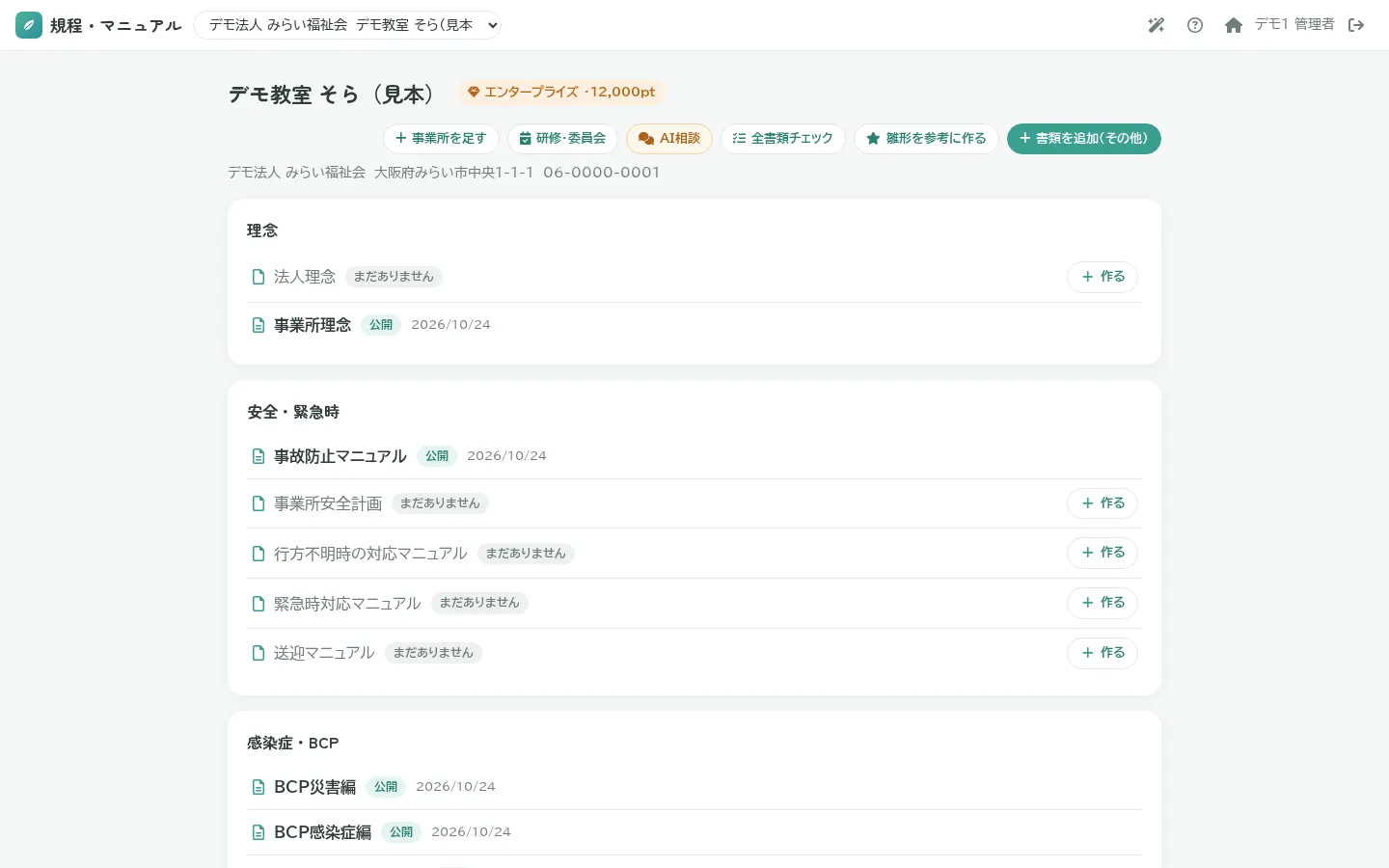Click the document icon beside 法人理念
This screenshot has width=1389, height=868.
[x=259, y=277]
